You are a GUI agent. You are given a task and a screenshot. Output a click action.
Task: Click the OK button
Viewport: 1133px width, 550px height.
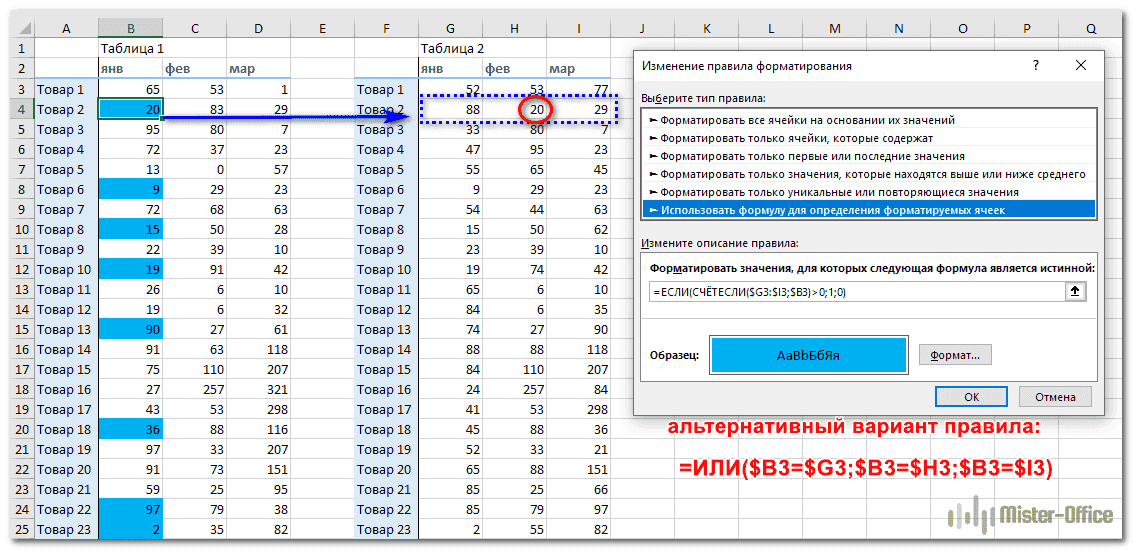pos(971,396)
